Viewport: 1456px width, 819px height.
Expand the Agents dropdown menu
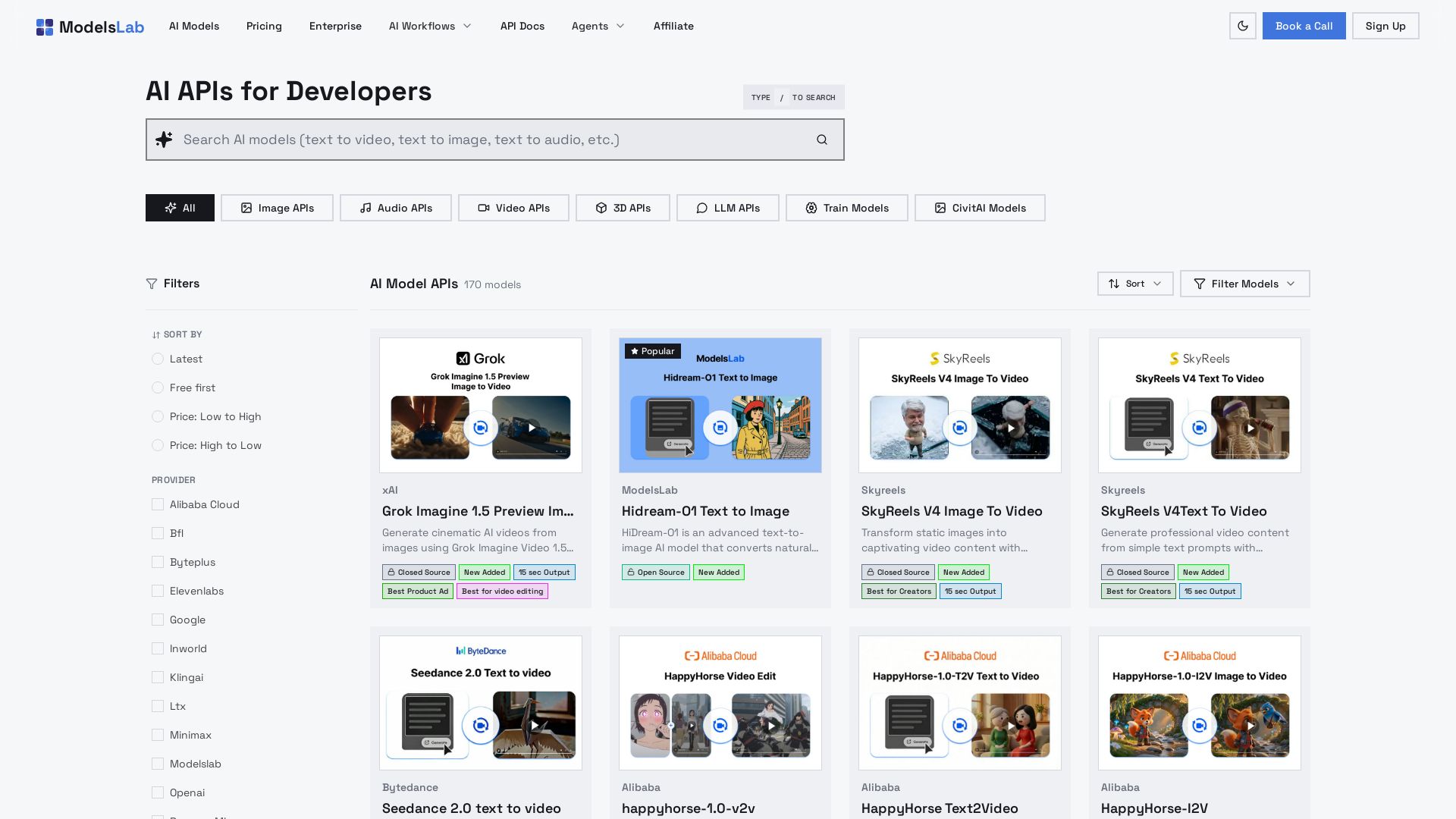tap(598, 26)
